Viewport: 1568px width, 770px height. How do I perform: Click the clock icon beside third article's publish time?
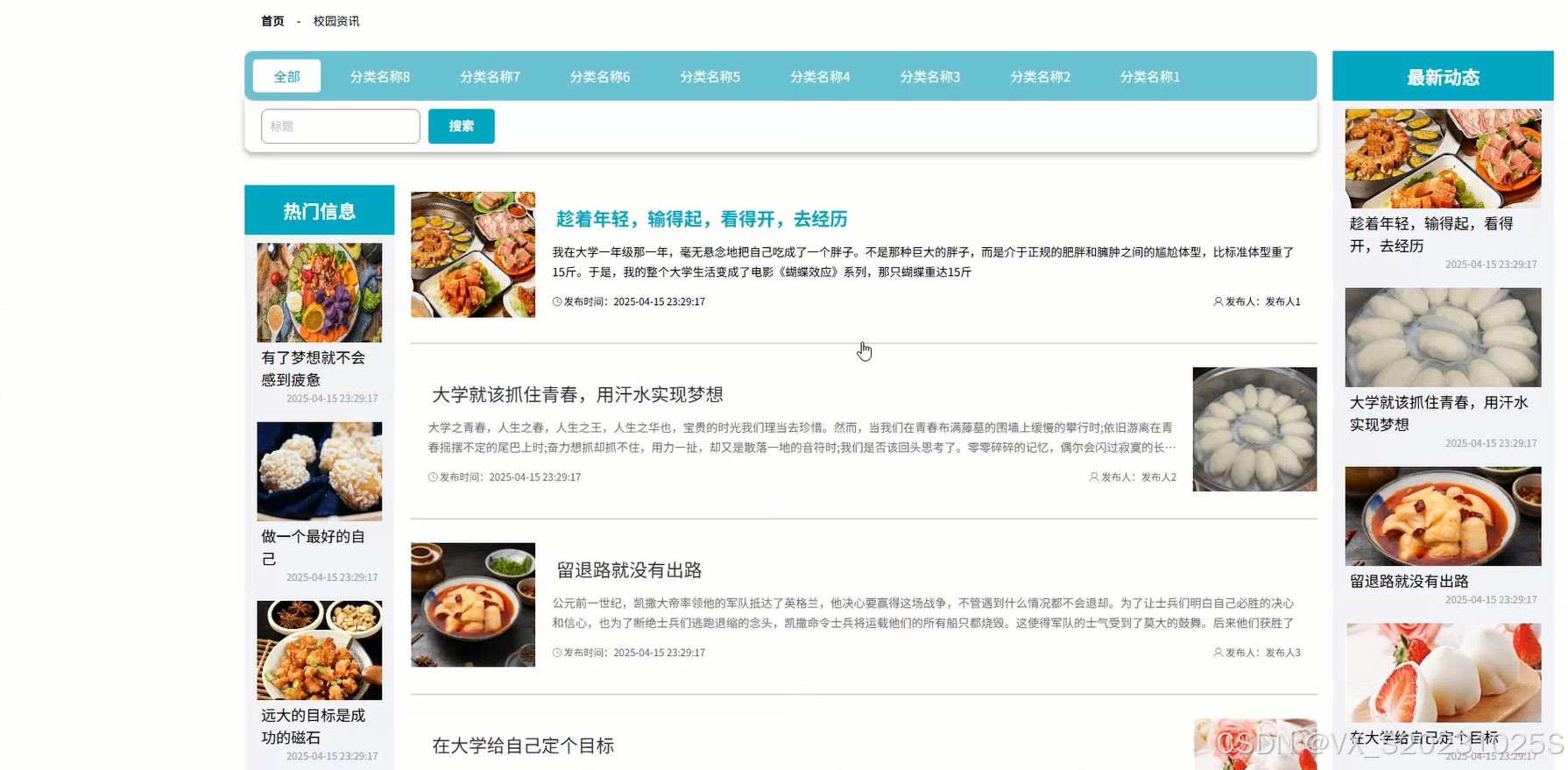[x=557, y=653]
